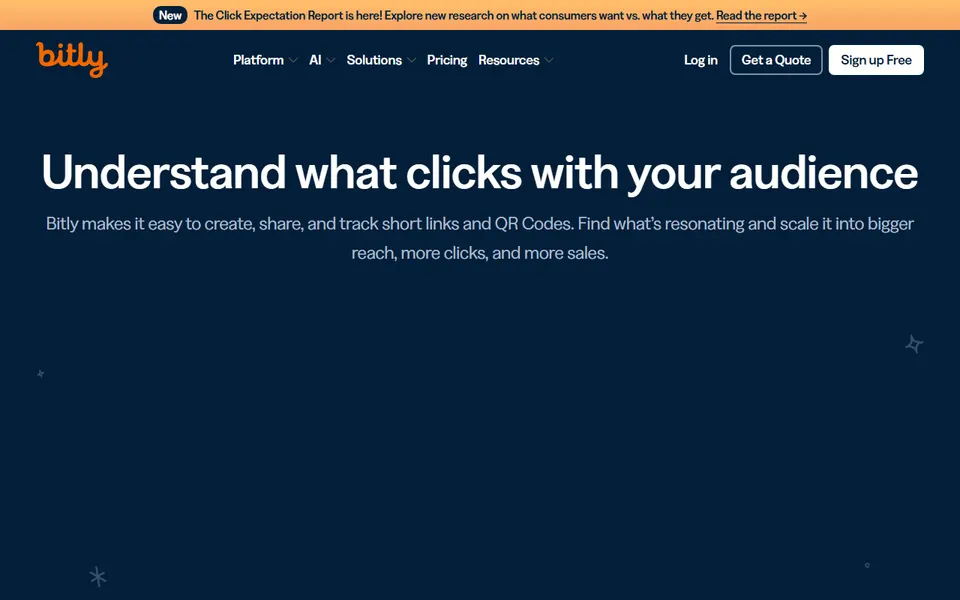Click the Sign up Free button

pyautogui.click(x=876, y=60)
